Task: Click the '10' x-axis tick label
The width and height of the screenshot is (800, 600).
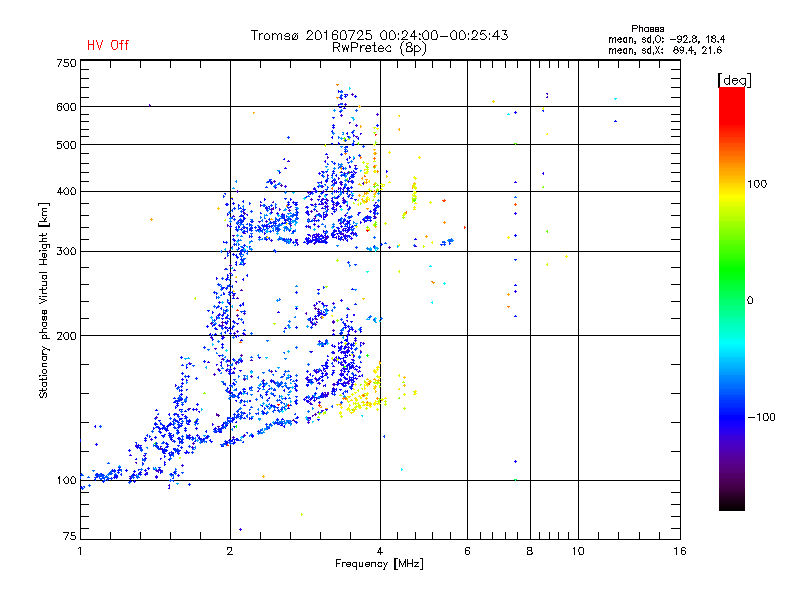Action: pos(578,551)
